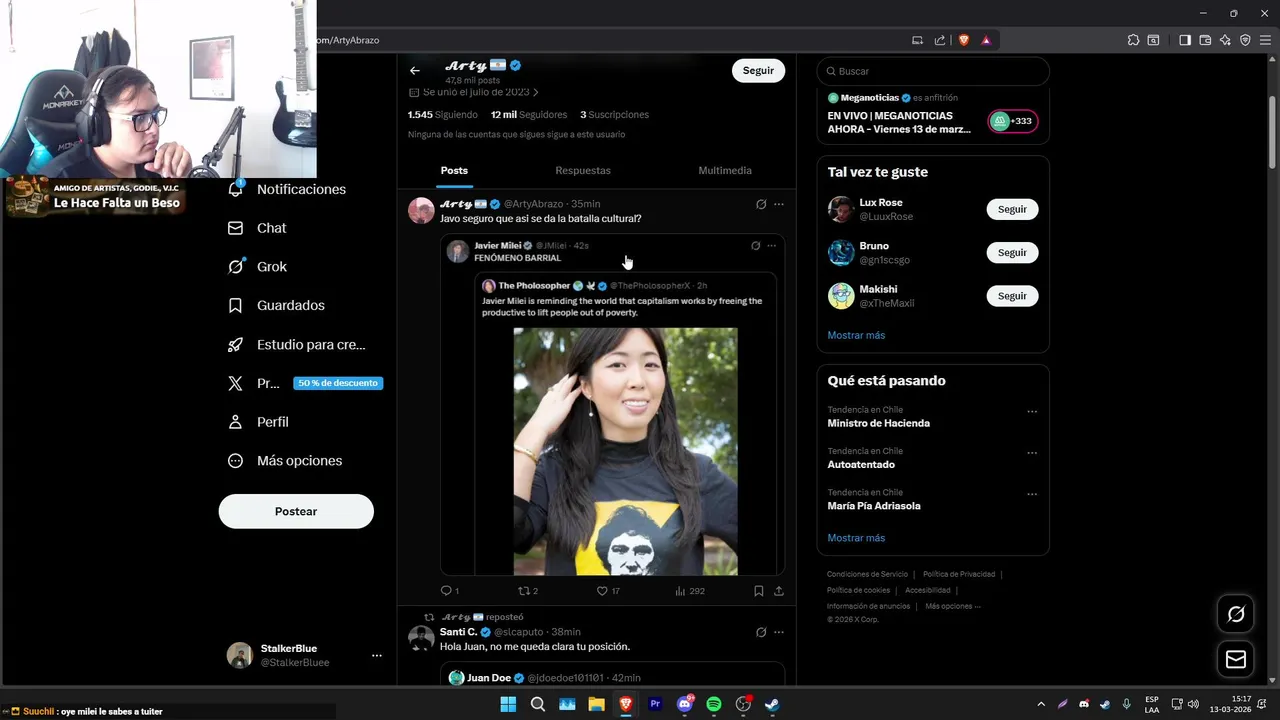This screenshot has height=720, width=1280.
Task: Click the Postear button
Action: (296, 511)
